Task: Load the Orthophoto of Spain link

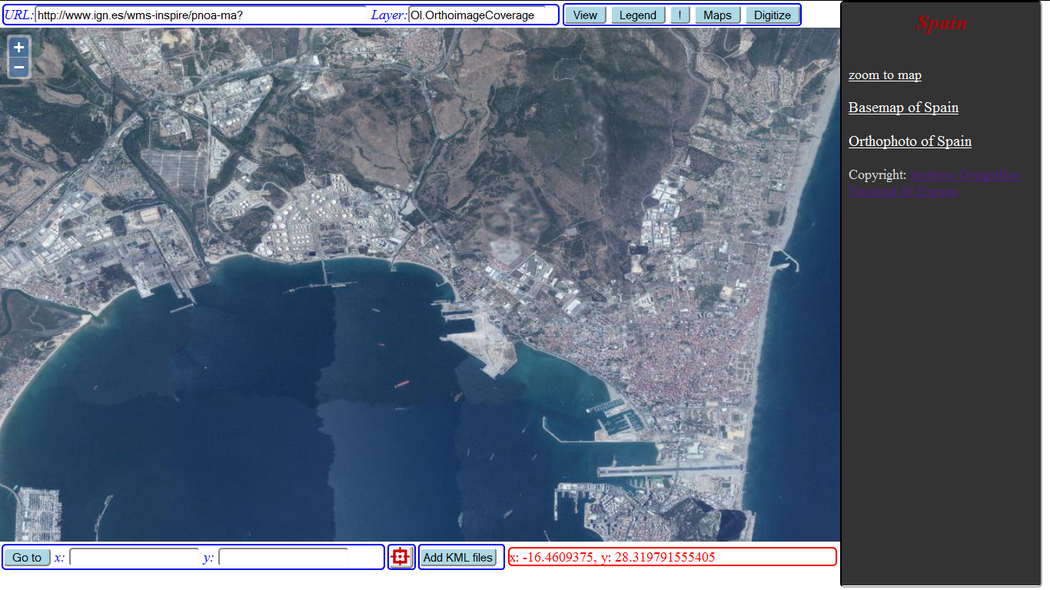Action: [x=910, y=141]
